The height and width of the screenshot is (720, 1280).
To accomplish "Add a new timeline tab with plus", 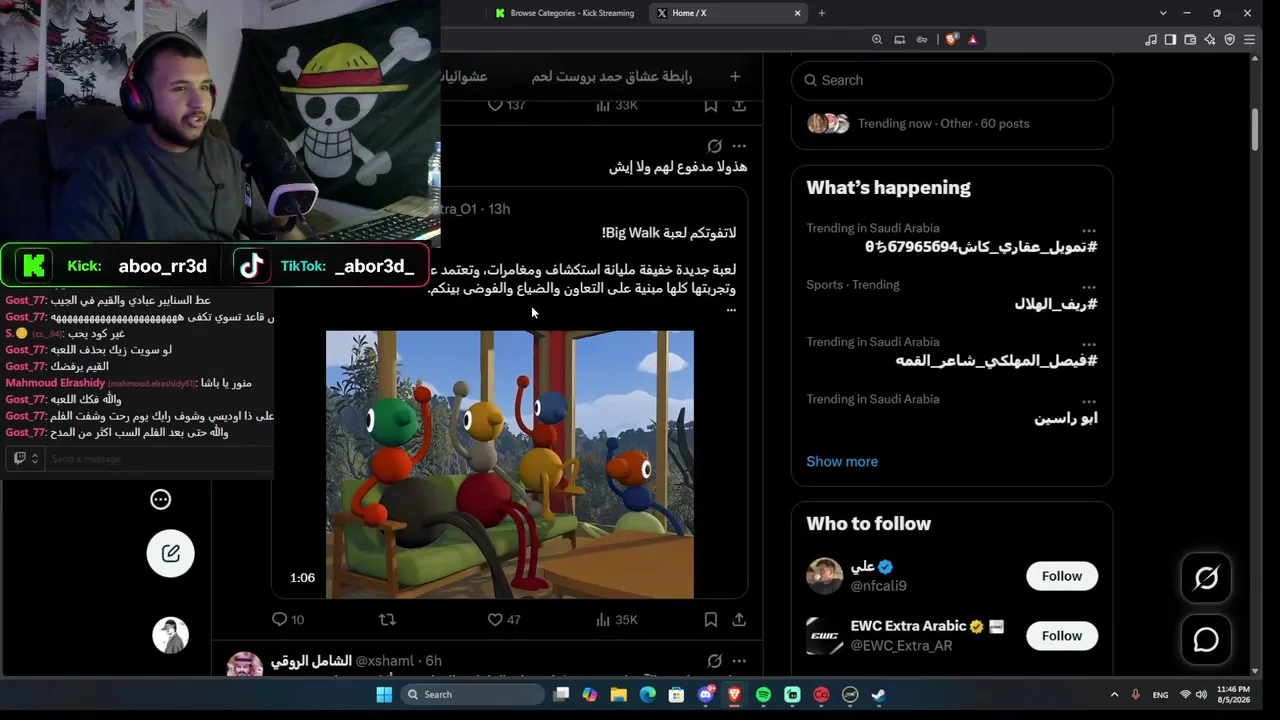I will pyautogui.click(x=735, y=77).
